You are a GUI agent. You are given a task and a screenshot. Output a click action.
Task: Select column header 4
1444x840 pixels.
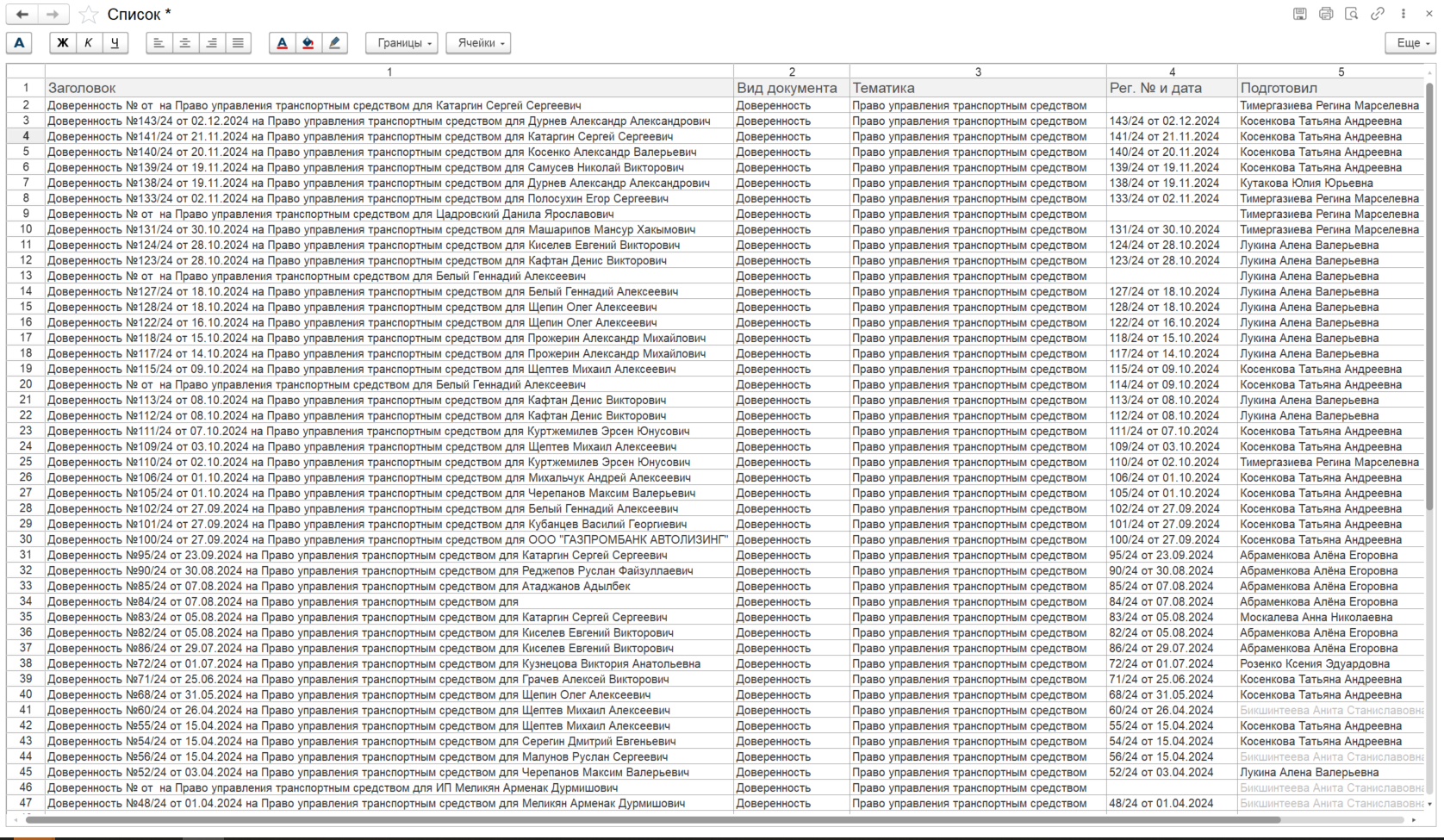tap(1172, 72)
